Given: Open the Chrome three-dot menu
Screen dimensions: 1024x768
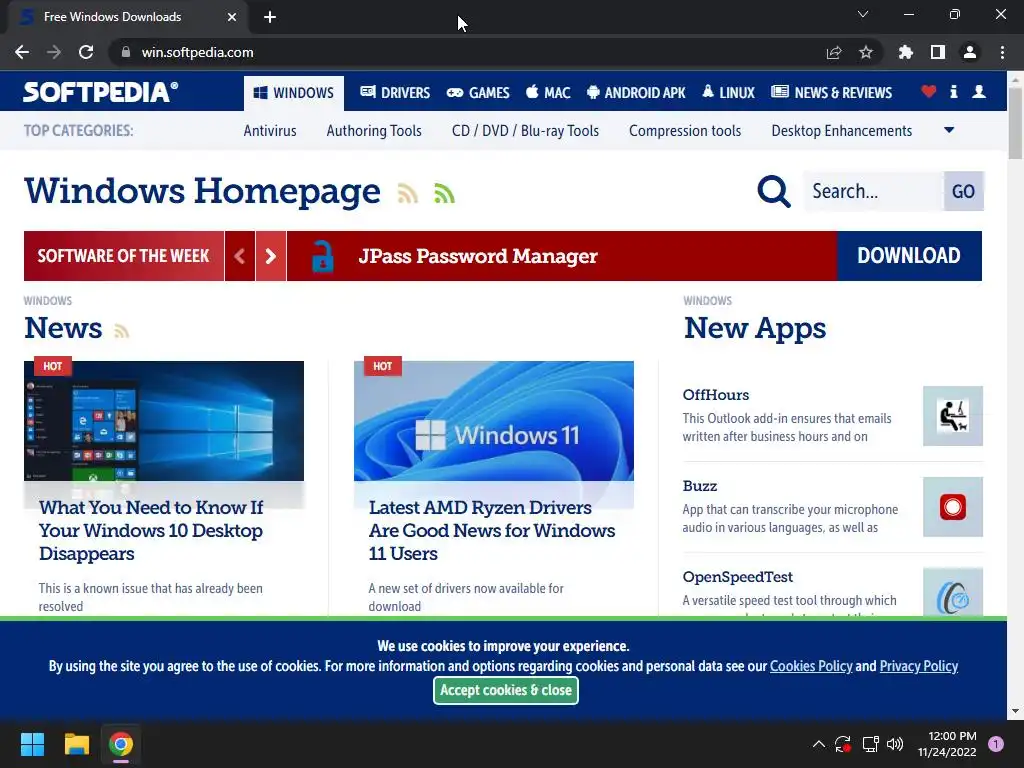Looking at the screenshot, I should pyautogui.click(x=1002, y=52).
